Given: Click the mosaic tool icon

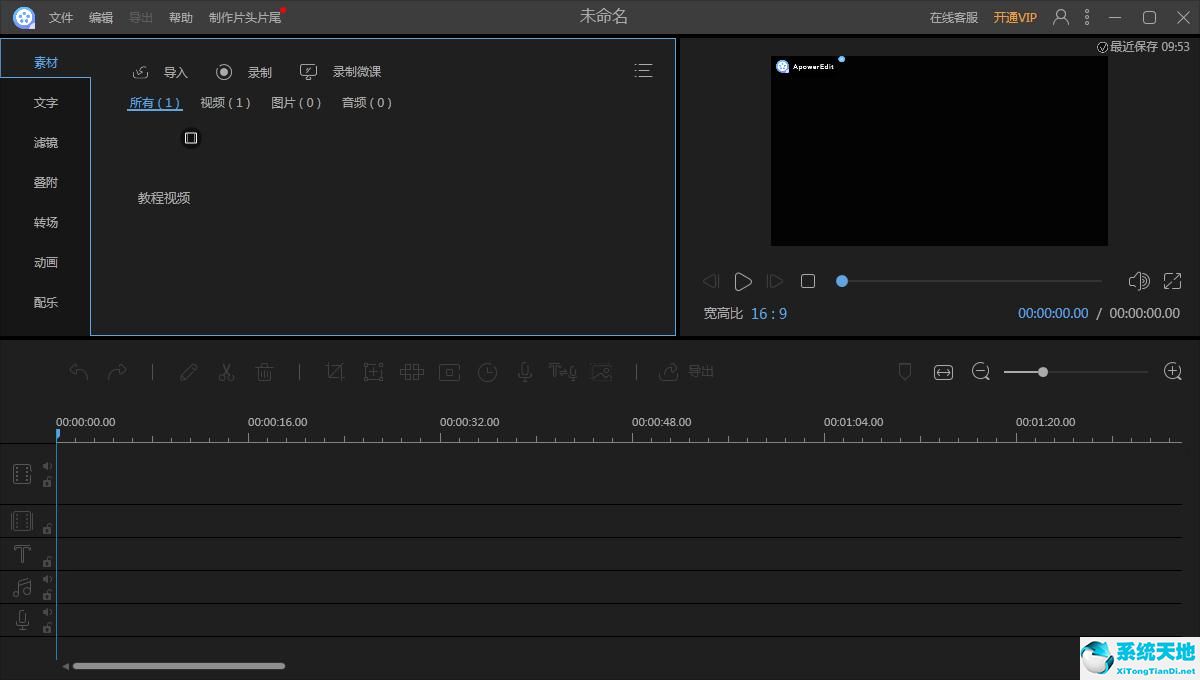Looking at the screenshot, I should click(x=412, y=372).
